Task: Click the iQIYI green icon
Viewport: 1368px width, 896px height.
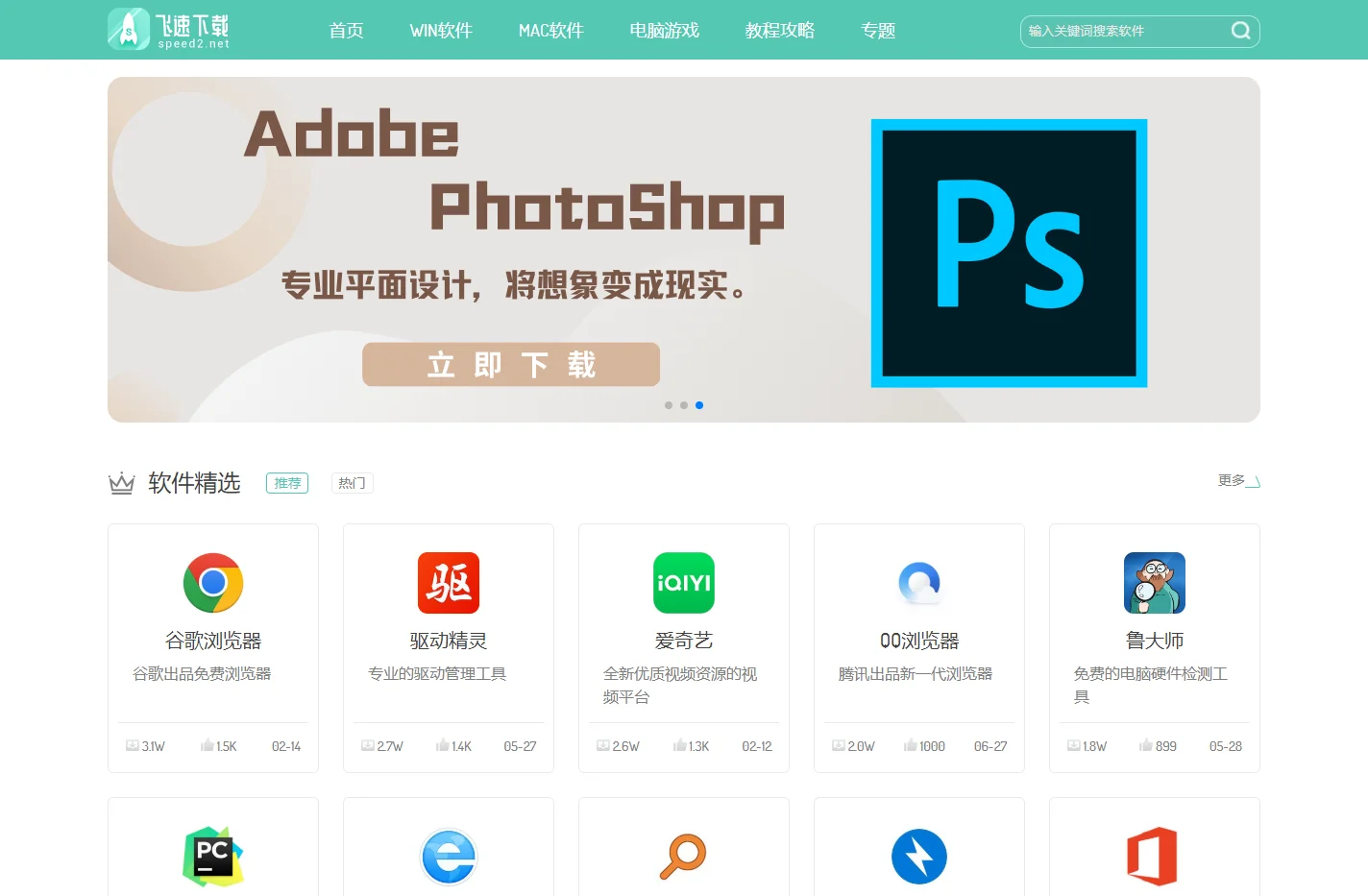Action: pos(684,583)
